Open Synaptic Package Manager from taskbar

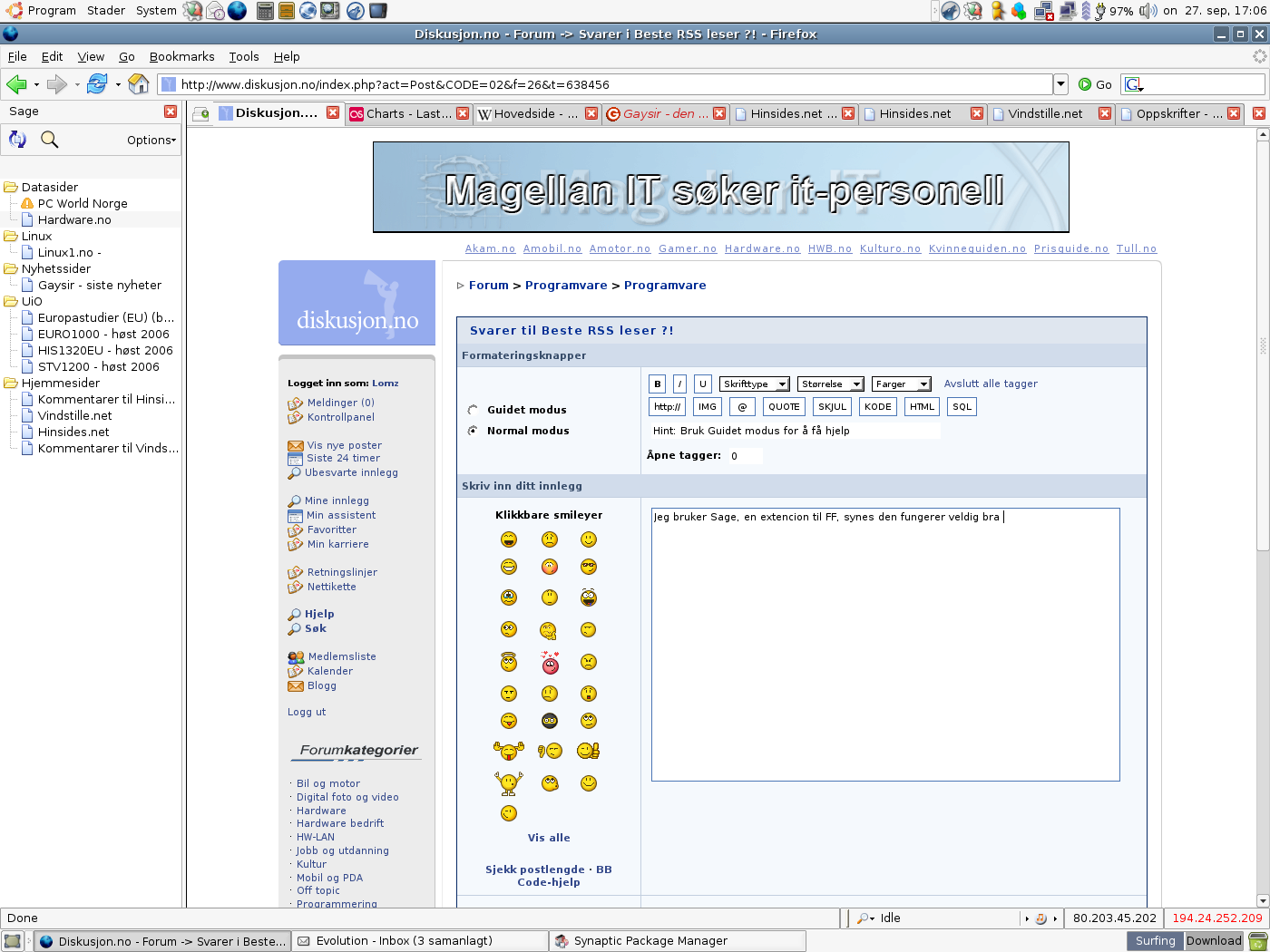[677, 941]
